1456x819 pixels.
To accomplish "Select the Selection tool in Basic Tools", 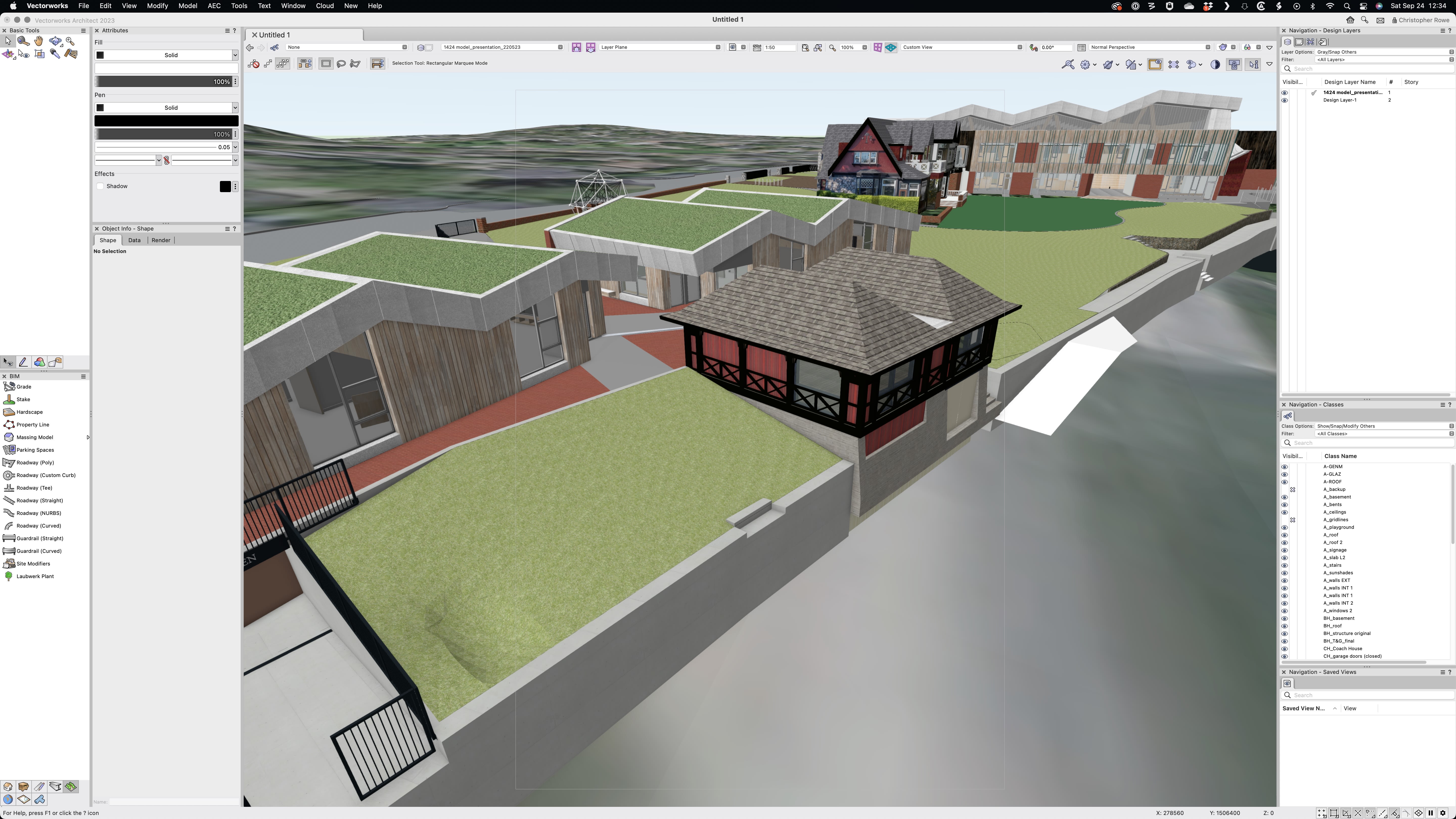I will 8,41.
